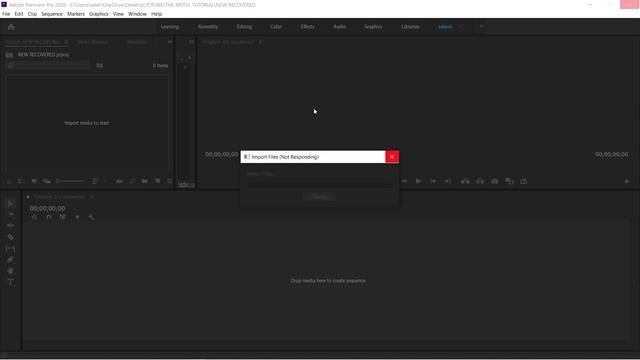Image resolution: width=640 pixels, height=360 pixels.
Task: Adjust Project panel thumbnail zoom slider
Action: click(x=70, y=181)
